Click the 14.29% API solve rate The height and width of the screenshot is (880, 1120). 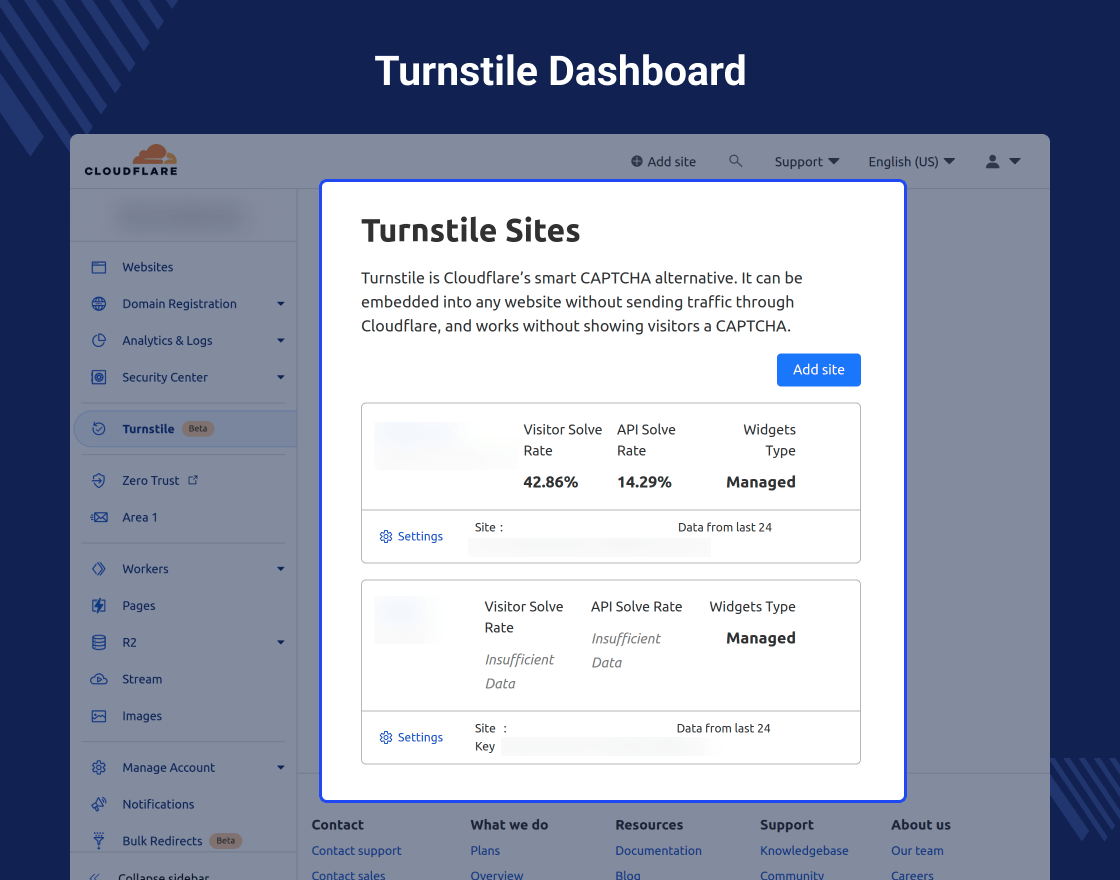pos(644,482)
